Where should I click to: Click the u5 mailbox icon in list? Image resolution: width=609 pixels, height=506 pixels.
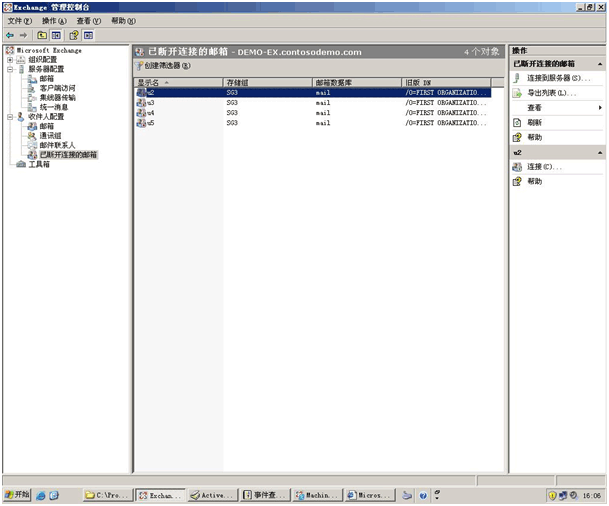coord(141,123)
